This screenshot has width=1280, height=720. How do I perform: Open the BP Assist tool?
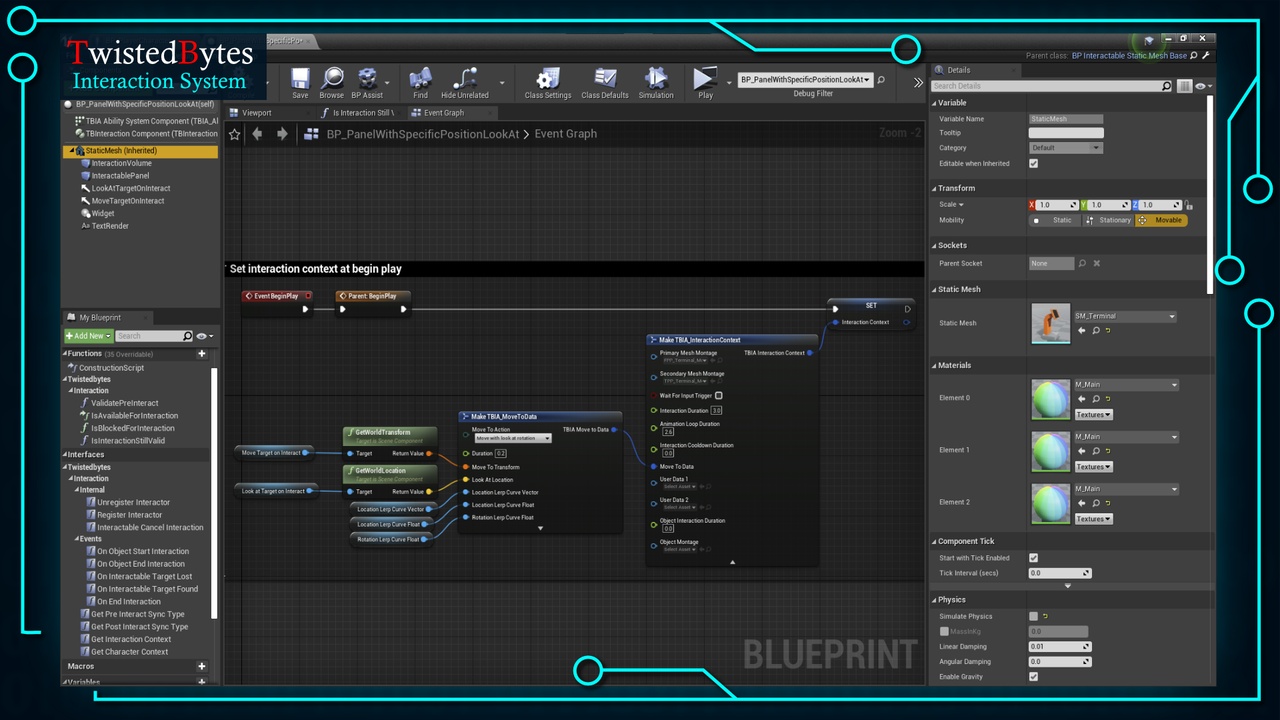point(368,82)
